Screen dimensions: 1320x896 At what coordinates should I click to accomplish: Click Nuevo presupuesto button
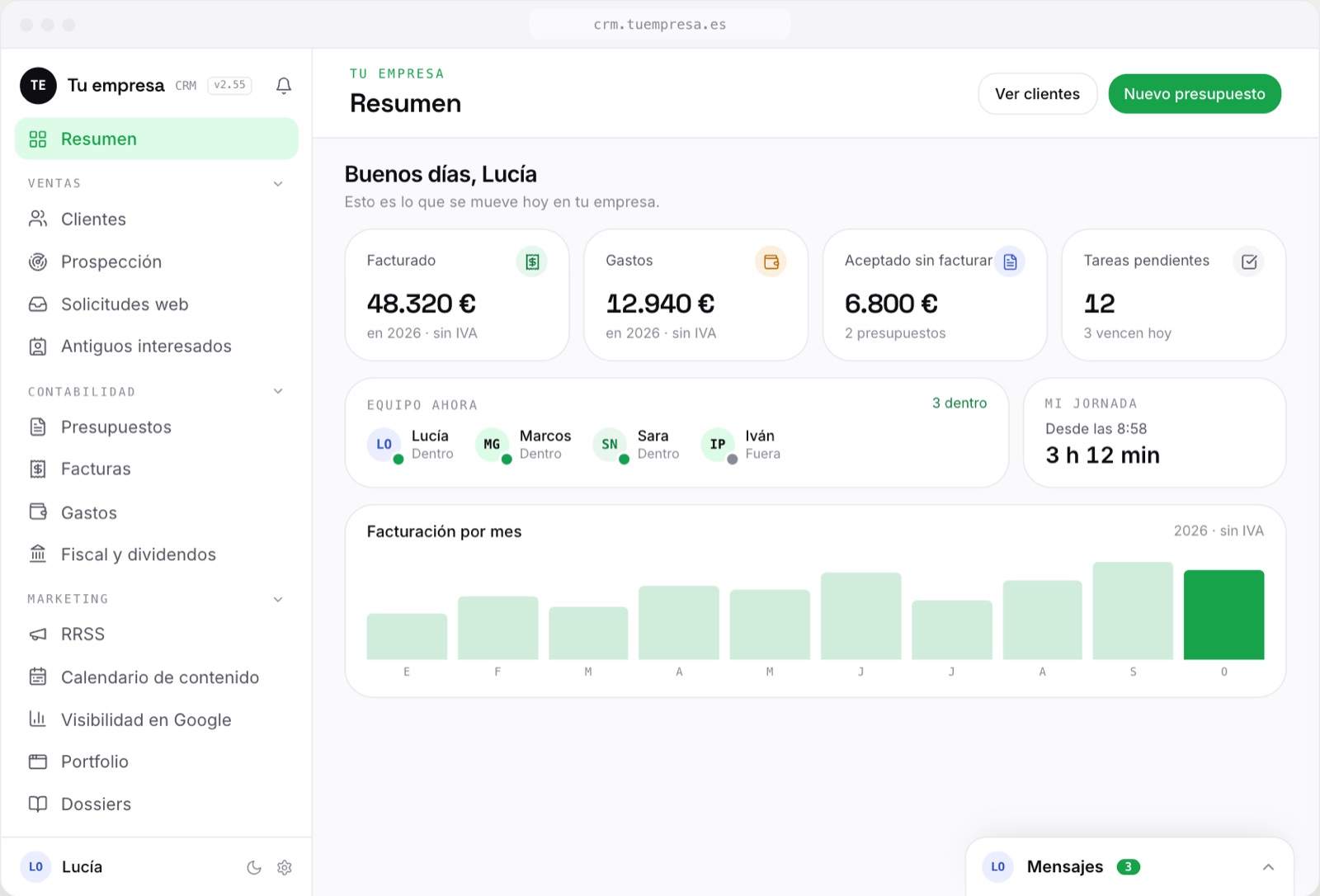pyautogui.click(x=1195, y=94)
